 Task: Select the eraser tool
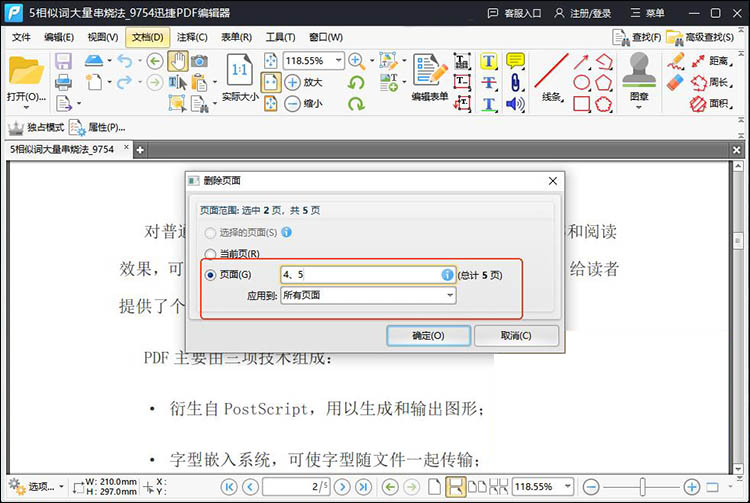[676, 82]
